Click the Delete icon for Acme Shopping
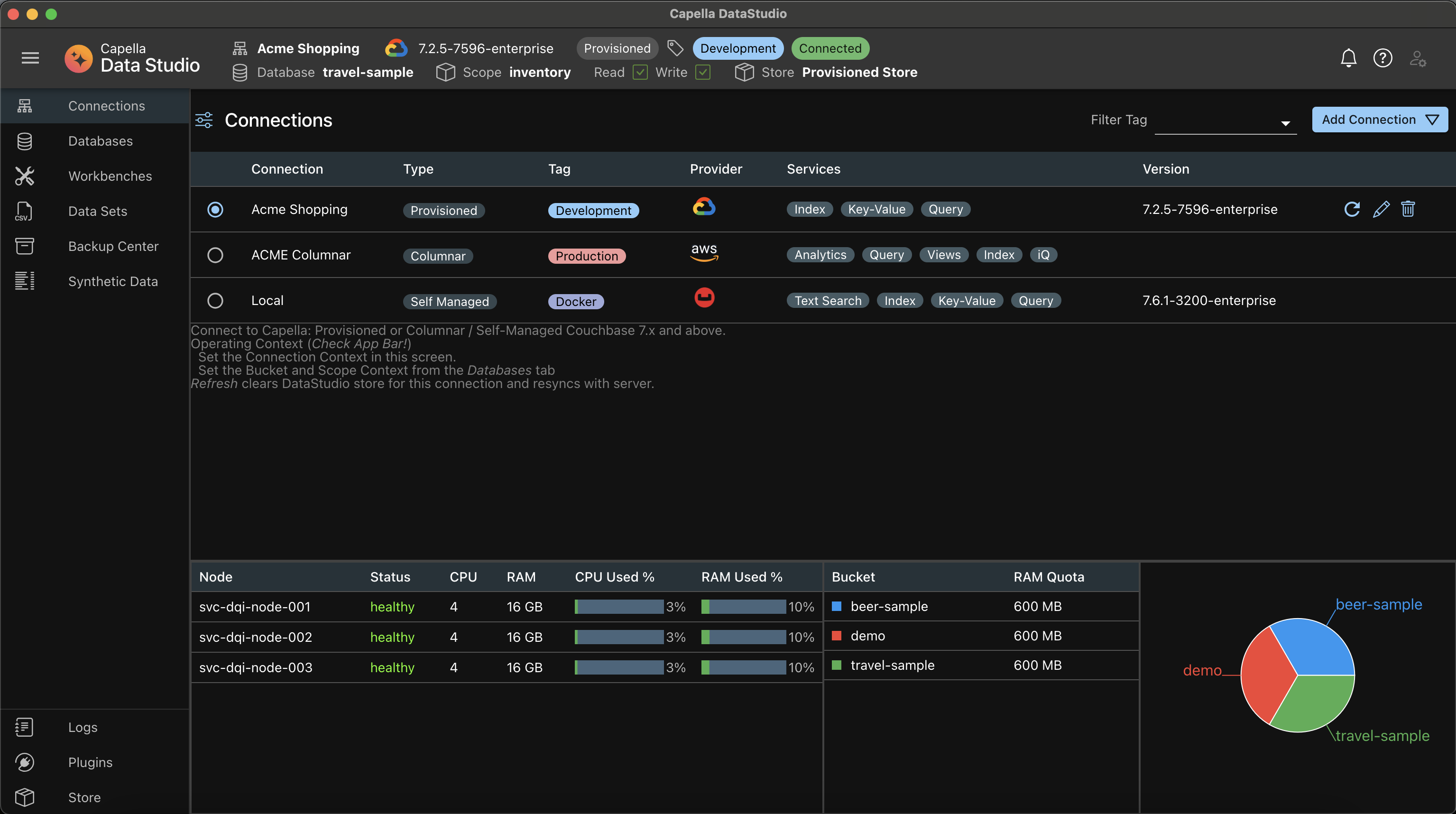This screenshot has width=1456, height=814. tap(1408, 208)
